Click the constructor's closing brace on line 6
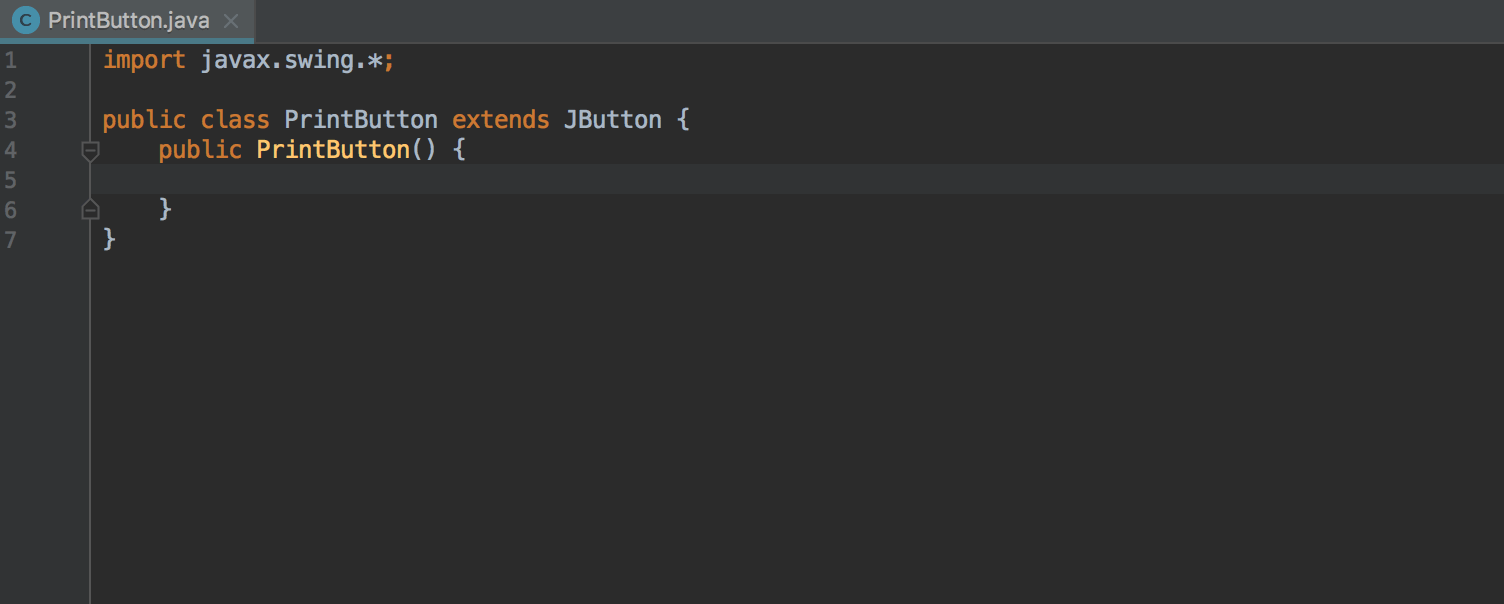 [x=165, y=209]
